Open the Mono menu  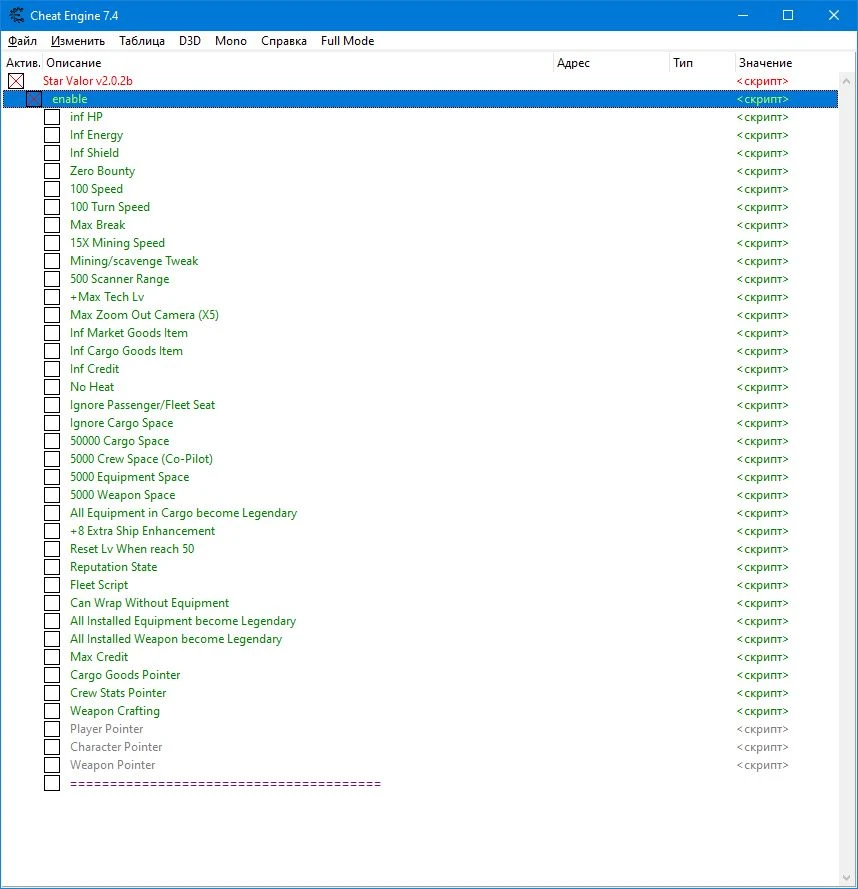(230, 41)
